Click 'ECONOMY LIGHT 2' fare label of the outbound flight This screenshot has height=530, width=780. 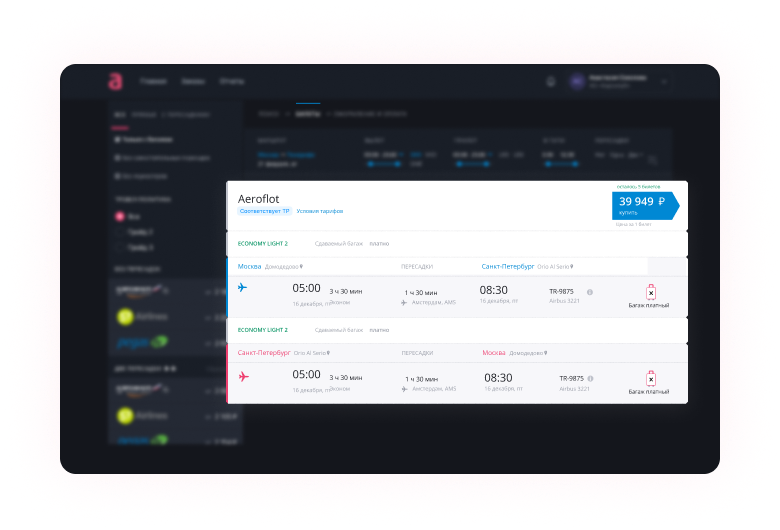tap(263, 244)
